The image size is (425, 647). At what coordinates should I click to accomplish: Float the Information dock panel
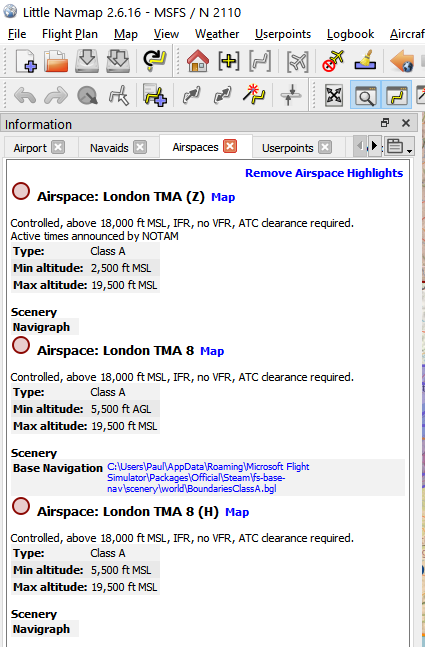(x=385, y=123)
